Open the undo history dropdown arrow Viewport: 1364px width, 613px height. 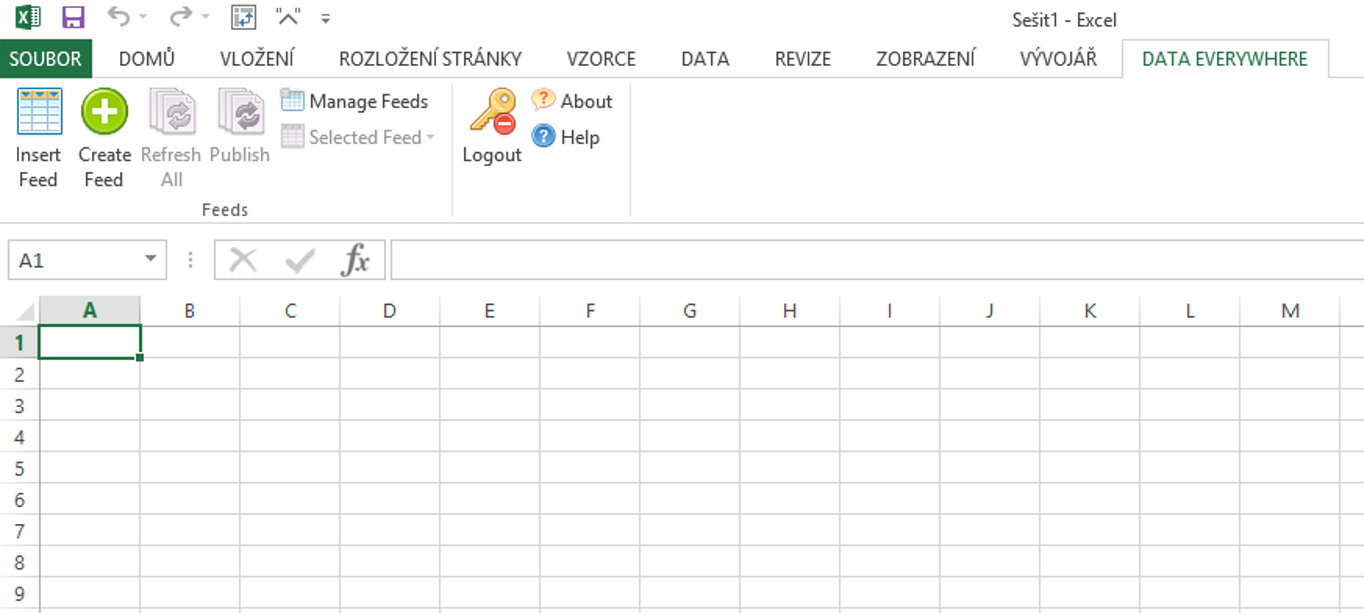[143, 18]
